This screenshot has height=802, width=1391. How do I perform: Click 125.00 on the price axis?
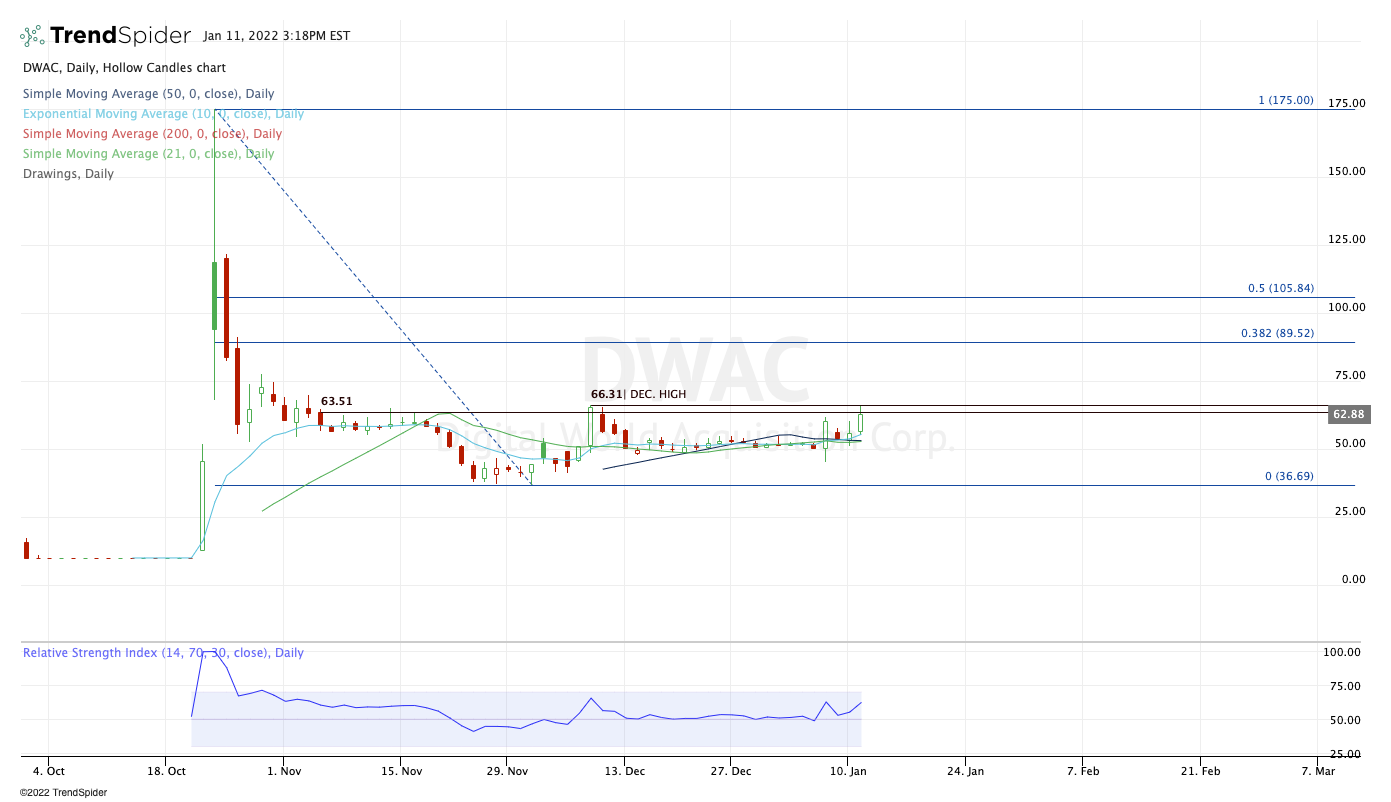1346,239
